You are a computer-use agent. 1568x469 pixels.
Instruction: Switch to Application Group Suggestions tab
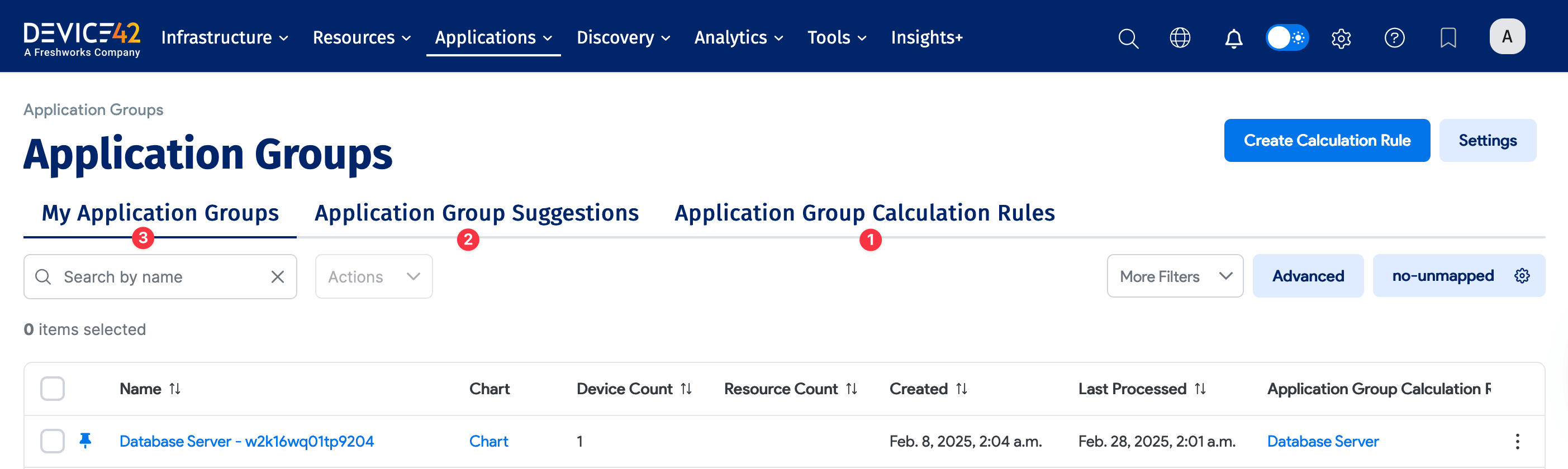[476, 213]
